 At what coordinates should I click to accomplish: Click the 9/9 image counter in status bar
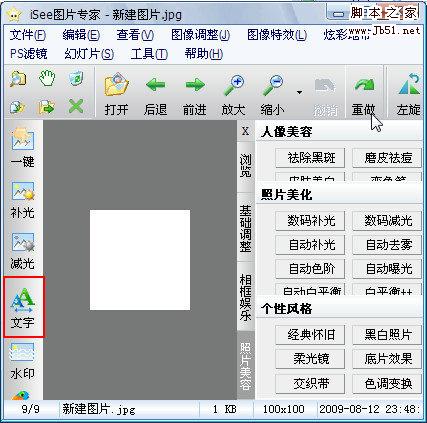31,409
